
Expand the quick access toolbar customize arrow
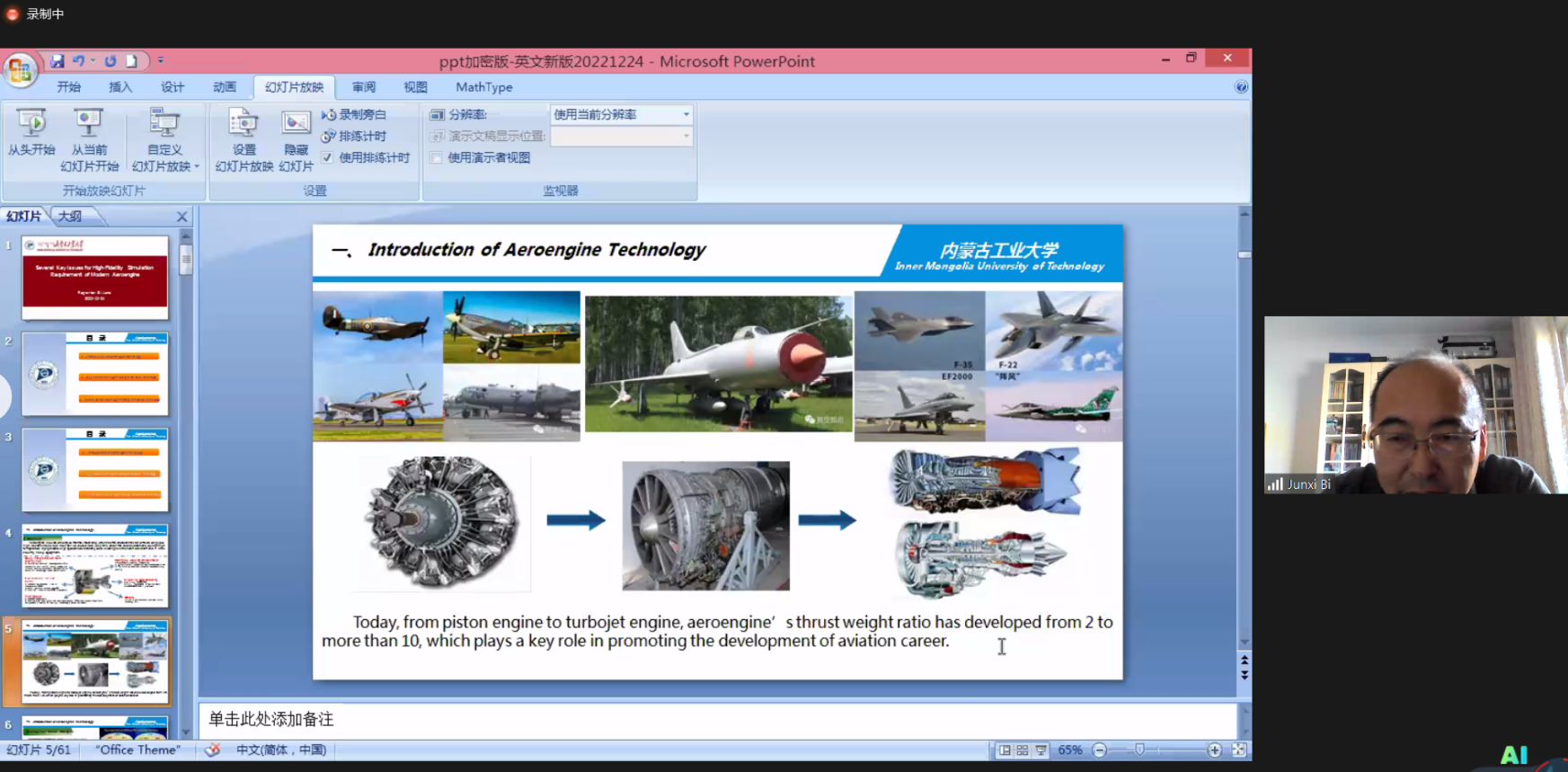coord(161,61)
